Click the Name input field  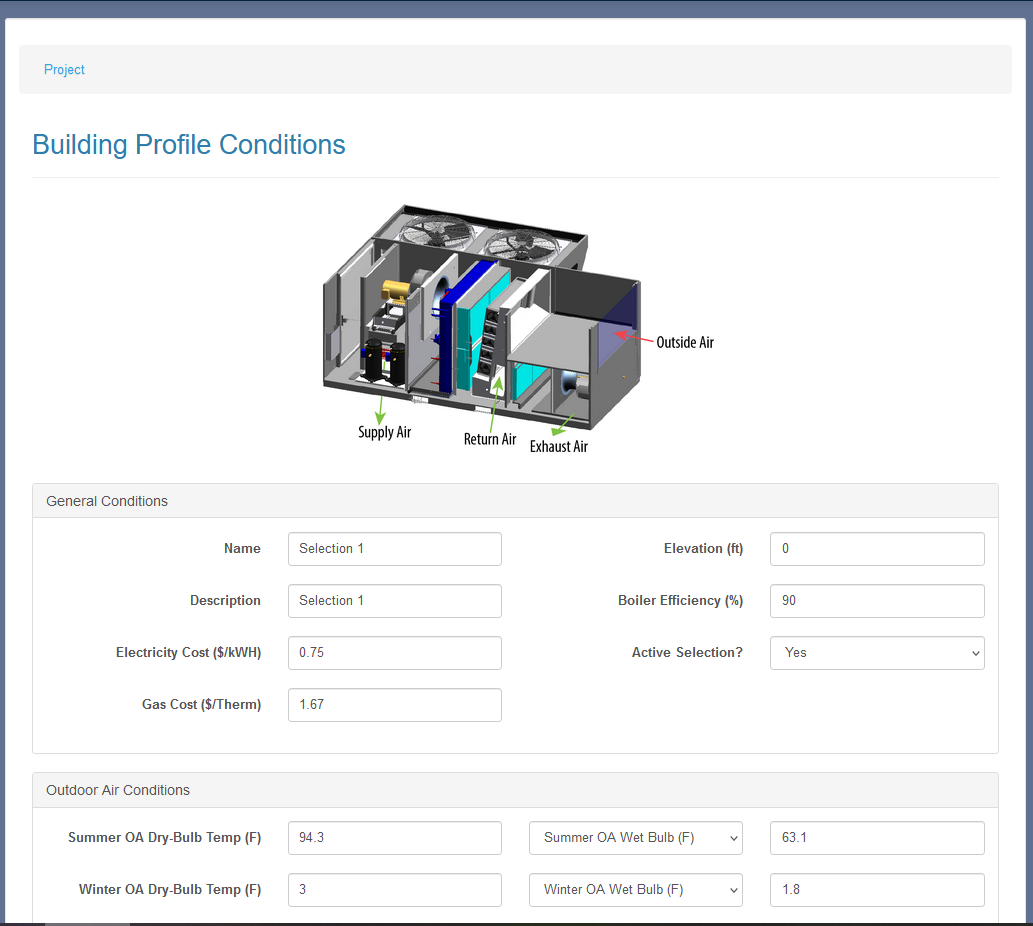(394, 549)
